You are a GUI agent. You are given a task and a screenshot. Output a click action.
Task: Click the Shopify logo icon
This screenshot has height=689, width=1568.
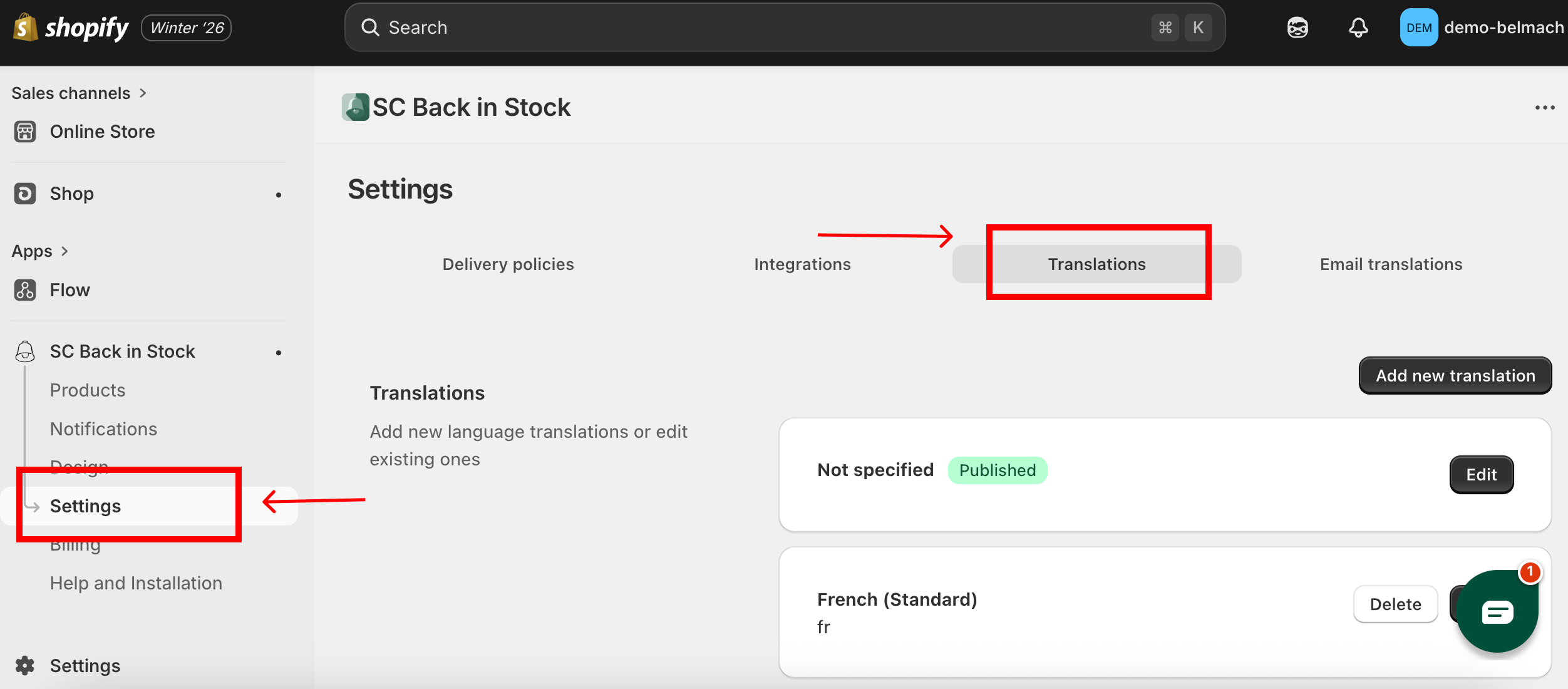point(25,28)
